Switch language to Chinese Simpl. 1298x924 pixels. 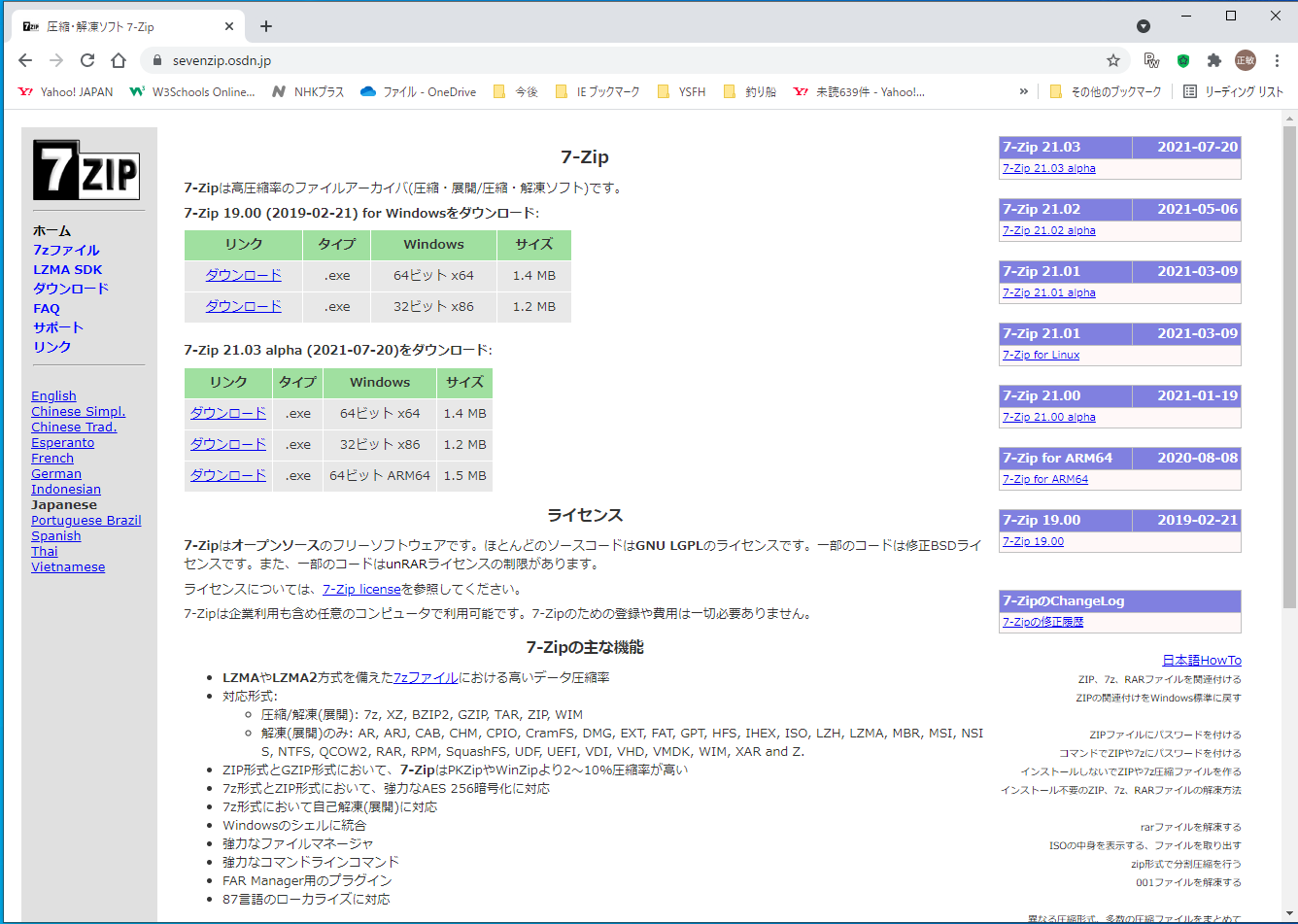79,412
